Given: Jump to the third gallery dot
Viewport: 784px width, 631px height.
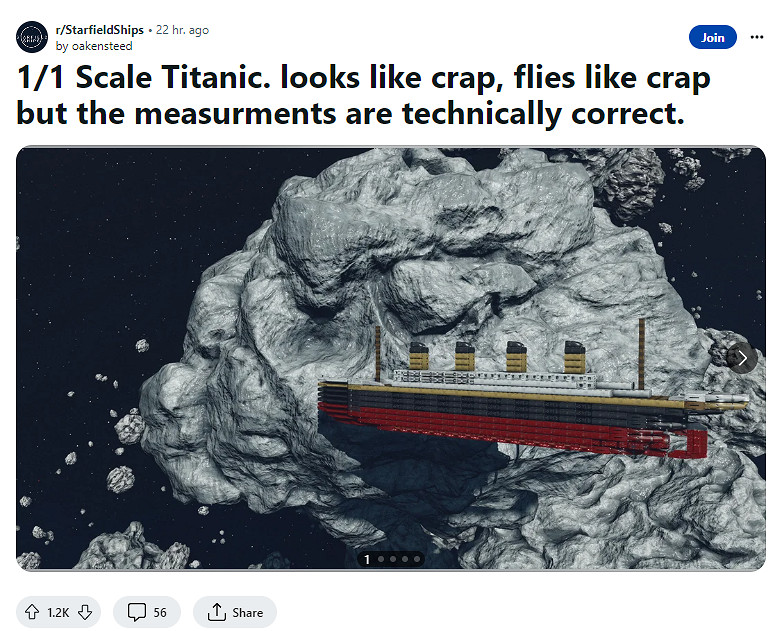Looking at the screenshot, I should pos(392,559).
